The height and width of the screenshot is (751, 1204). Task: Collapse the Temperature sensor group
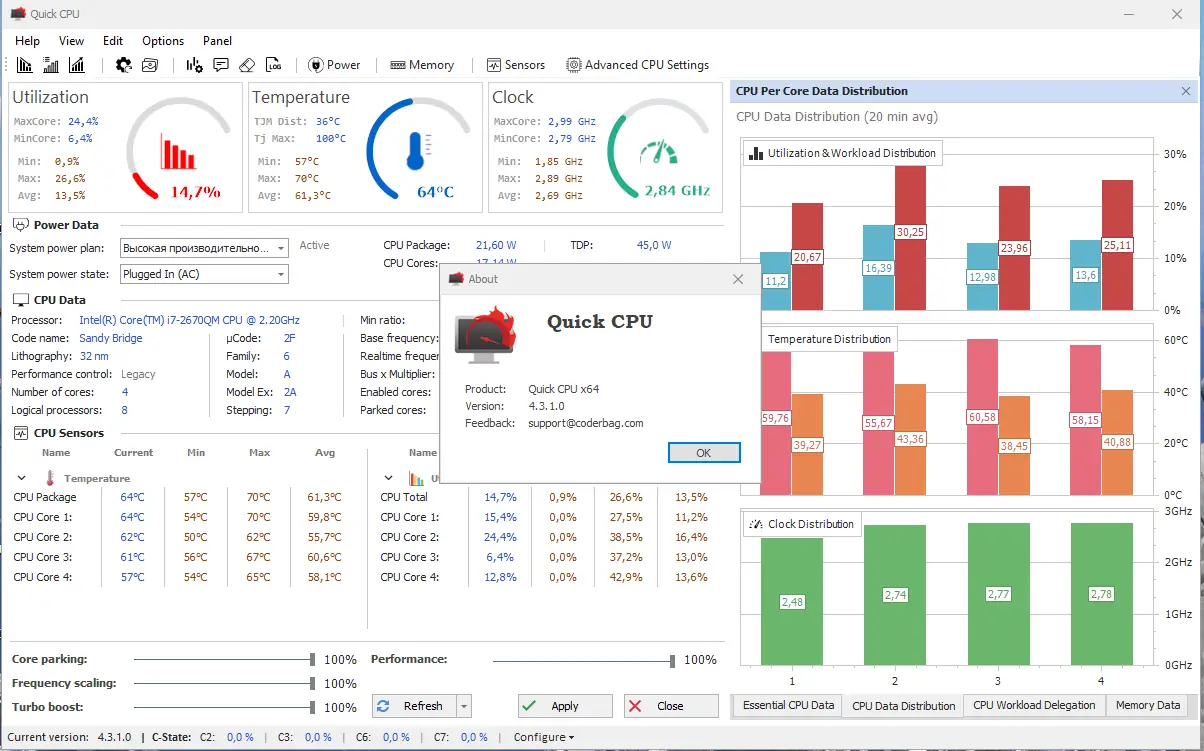coord(22,478)
